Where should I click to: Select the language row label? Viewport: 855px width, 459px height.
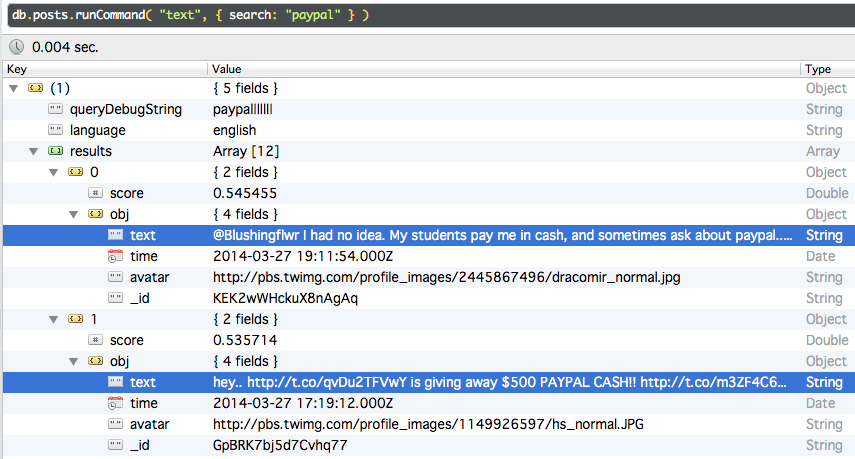(98, 130)
